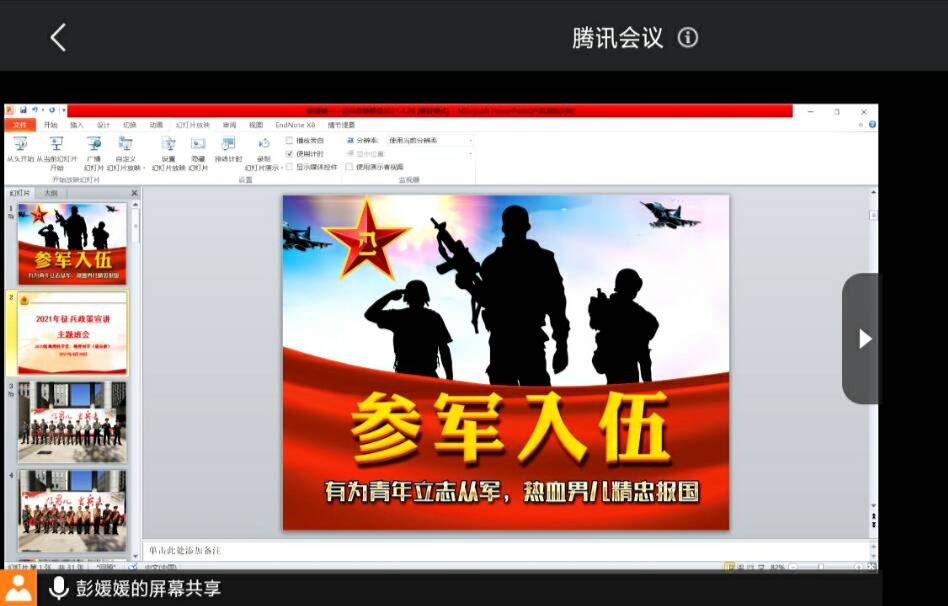Tap the back arrow in Tencent Meeting header
948x606 pixels.
[58, 38]
